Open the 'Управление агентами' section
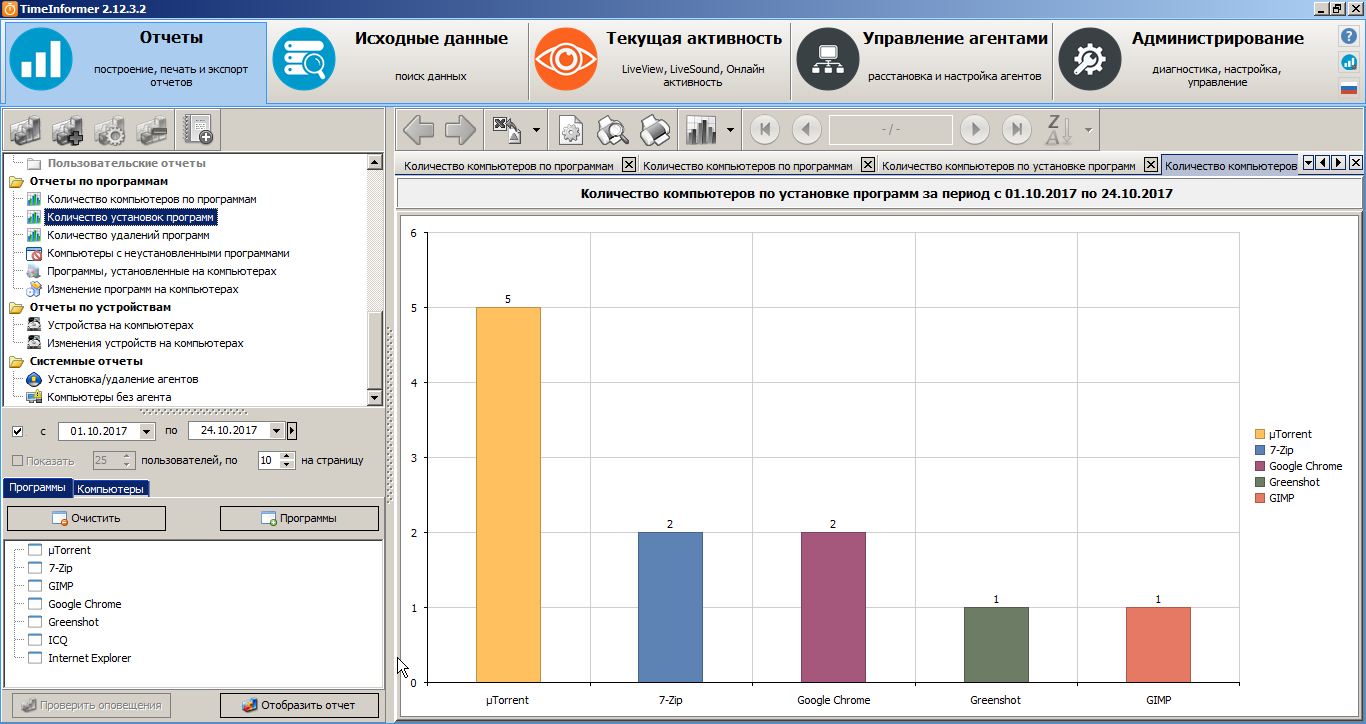 tap(921, 62)
